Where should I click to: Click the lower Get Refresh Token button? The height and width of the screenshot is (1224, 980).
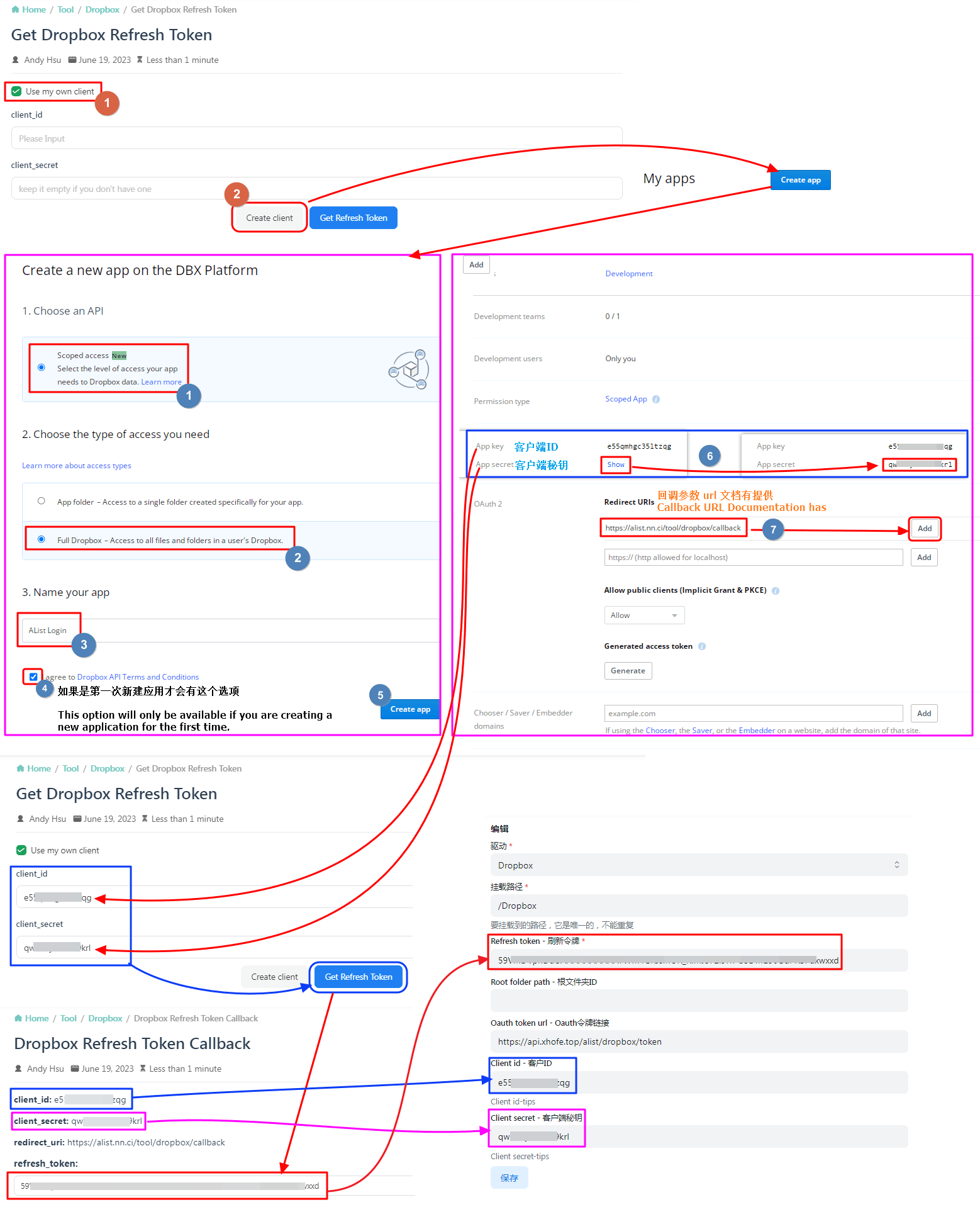(359, 977)
